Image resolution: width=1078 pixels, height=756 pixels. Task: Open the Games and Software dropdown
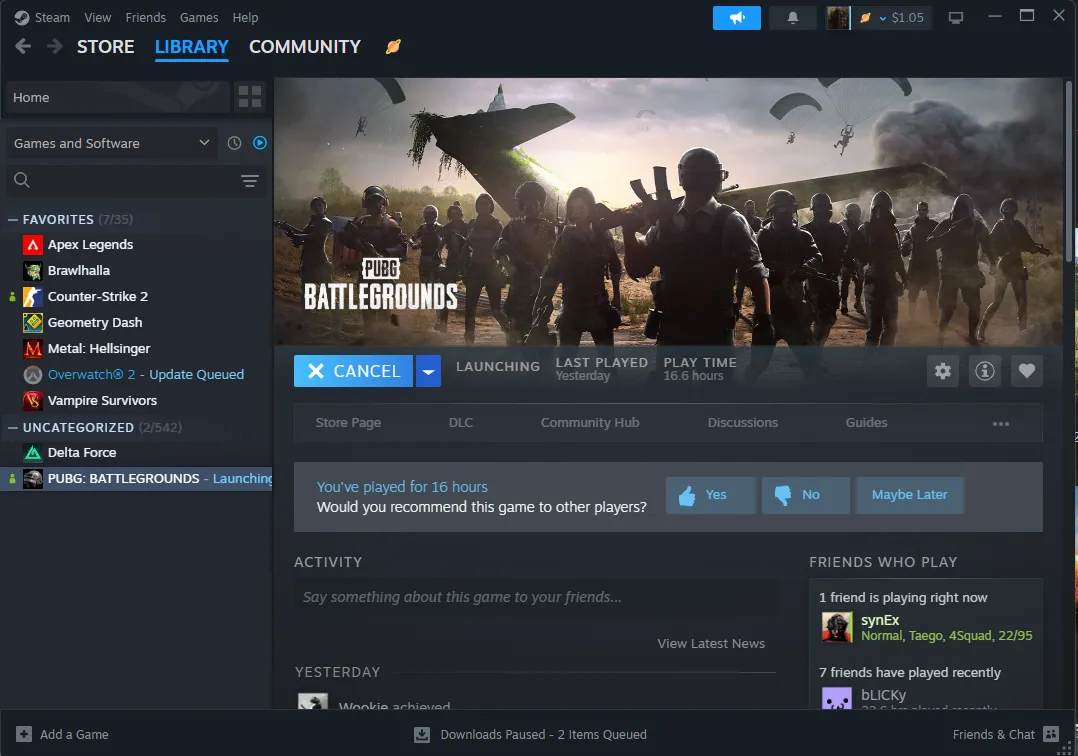click(x=110, y=143)
